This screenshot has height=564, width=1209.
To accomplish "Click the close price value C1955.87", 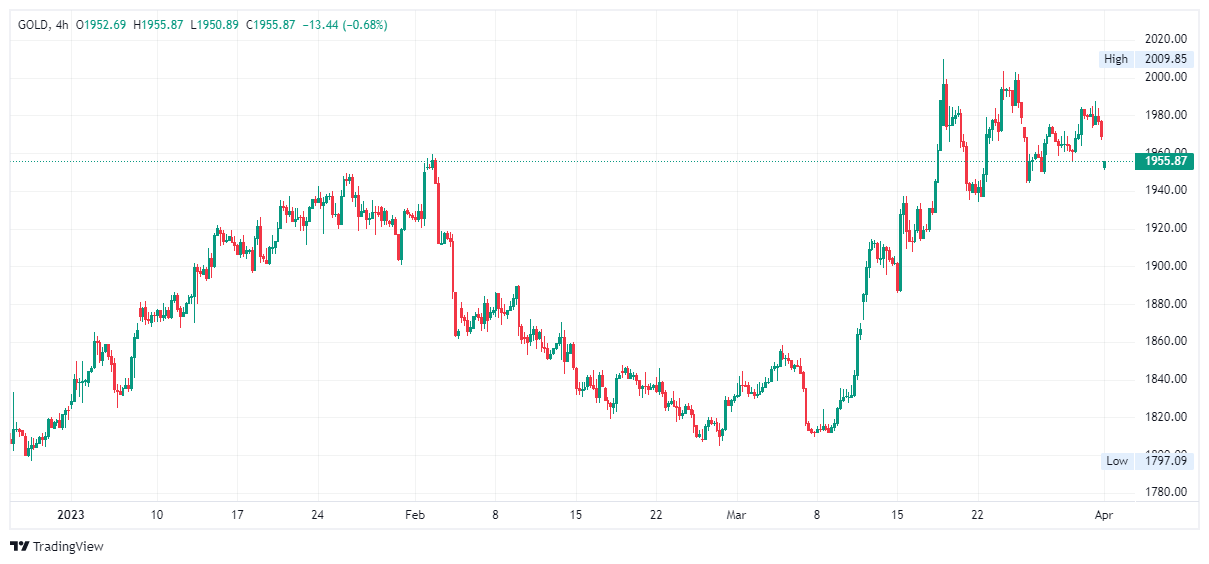I will click(269, 24).
